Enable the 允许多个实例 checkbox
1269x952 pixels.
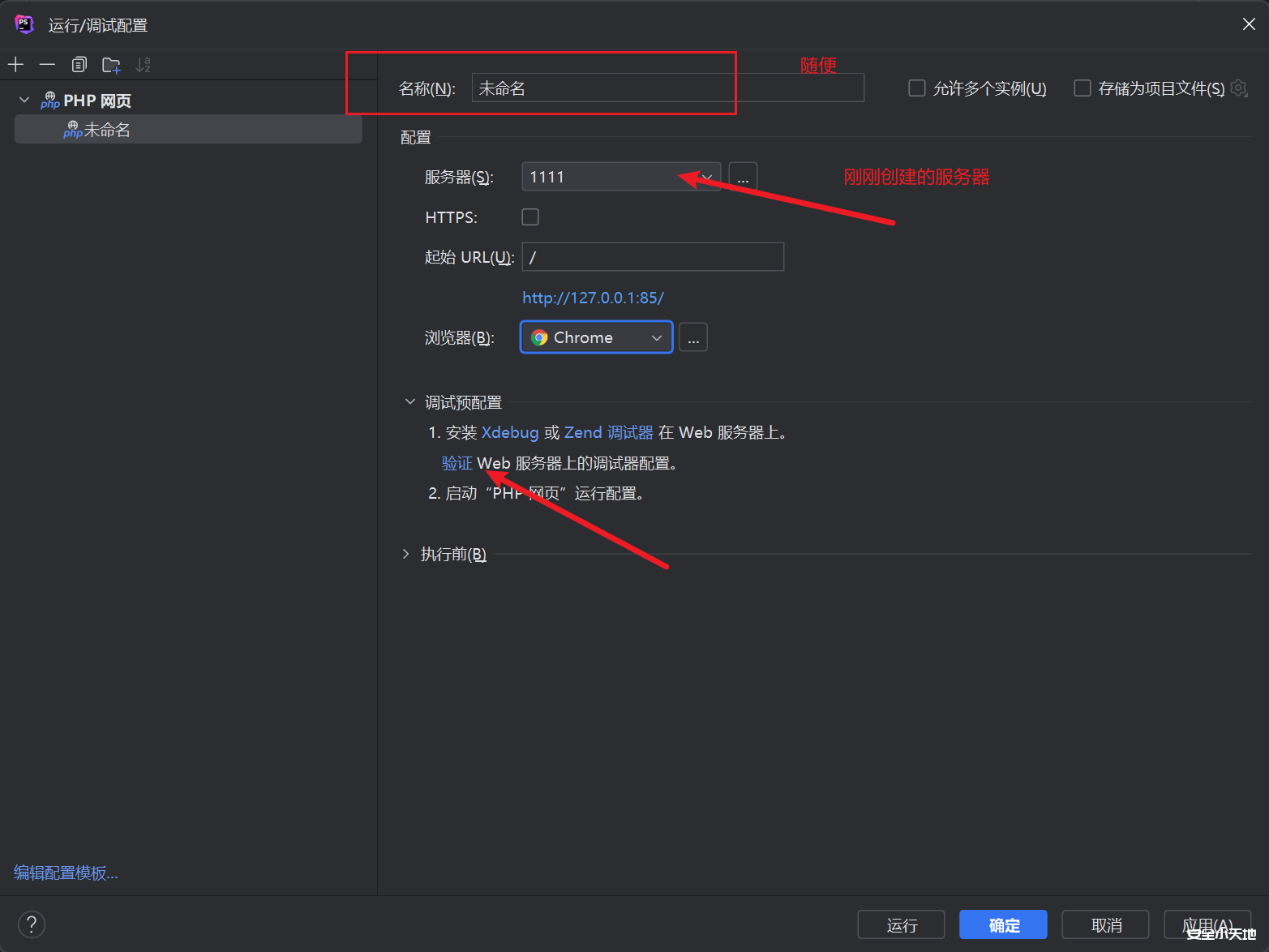tap(916, 88)
